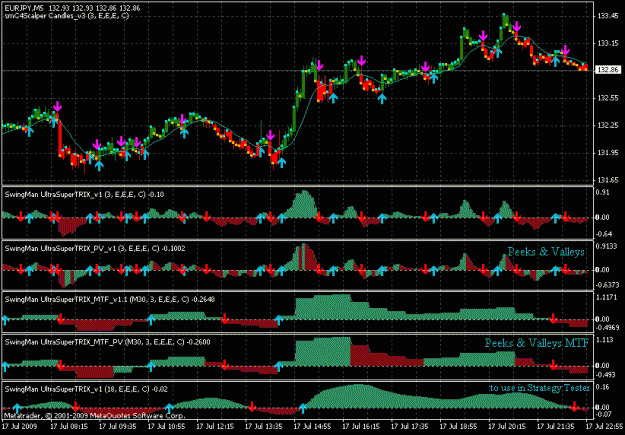Click the 17 Jul 08:15 time label
This screenshot has width=625, height=435.
pyautogui.click(x=69, y=426)
